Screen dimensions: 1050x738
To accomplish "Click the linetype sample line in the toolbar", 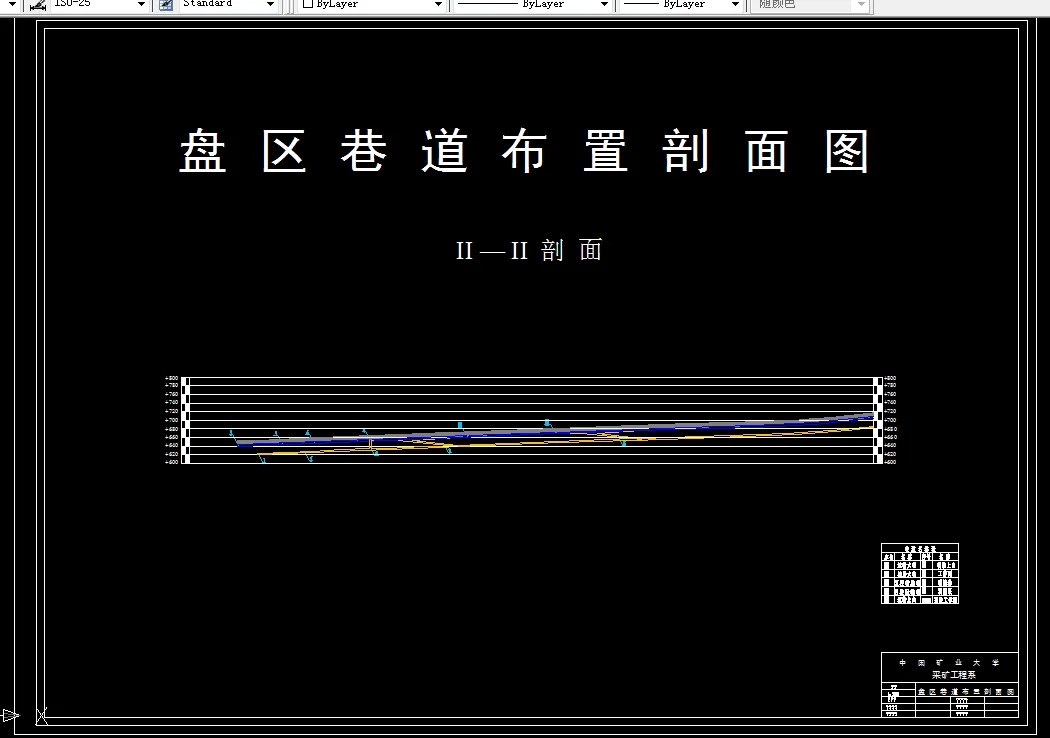I will (x=490, y=5).
